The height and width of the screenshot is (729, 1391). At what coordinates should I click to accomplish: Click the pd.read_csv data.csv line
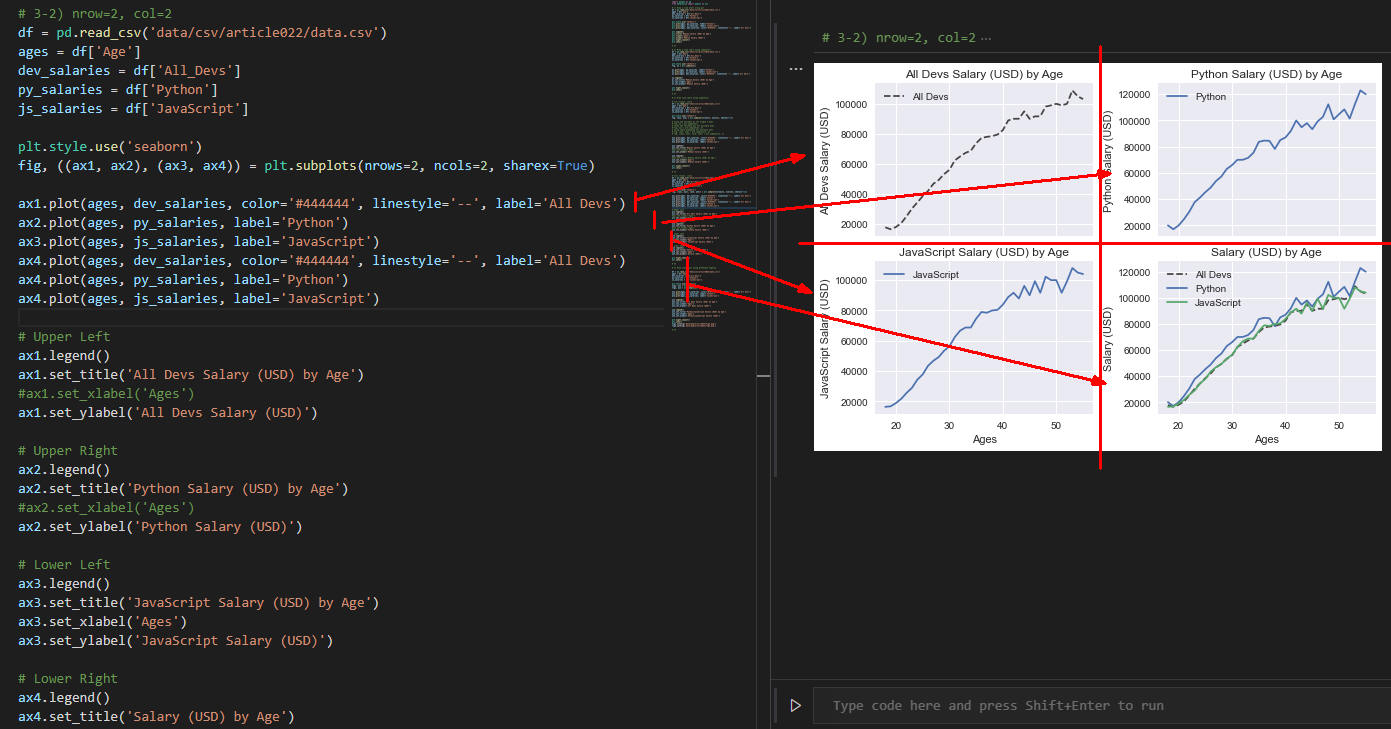[202, 32]
